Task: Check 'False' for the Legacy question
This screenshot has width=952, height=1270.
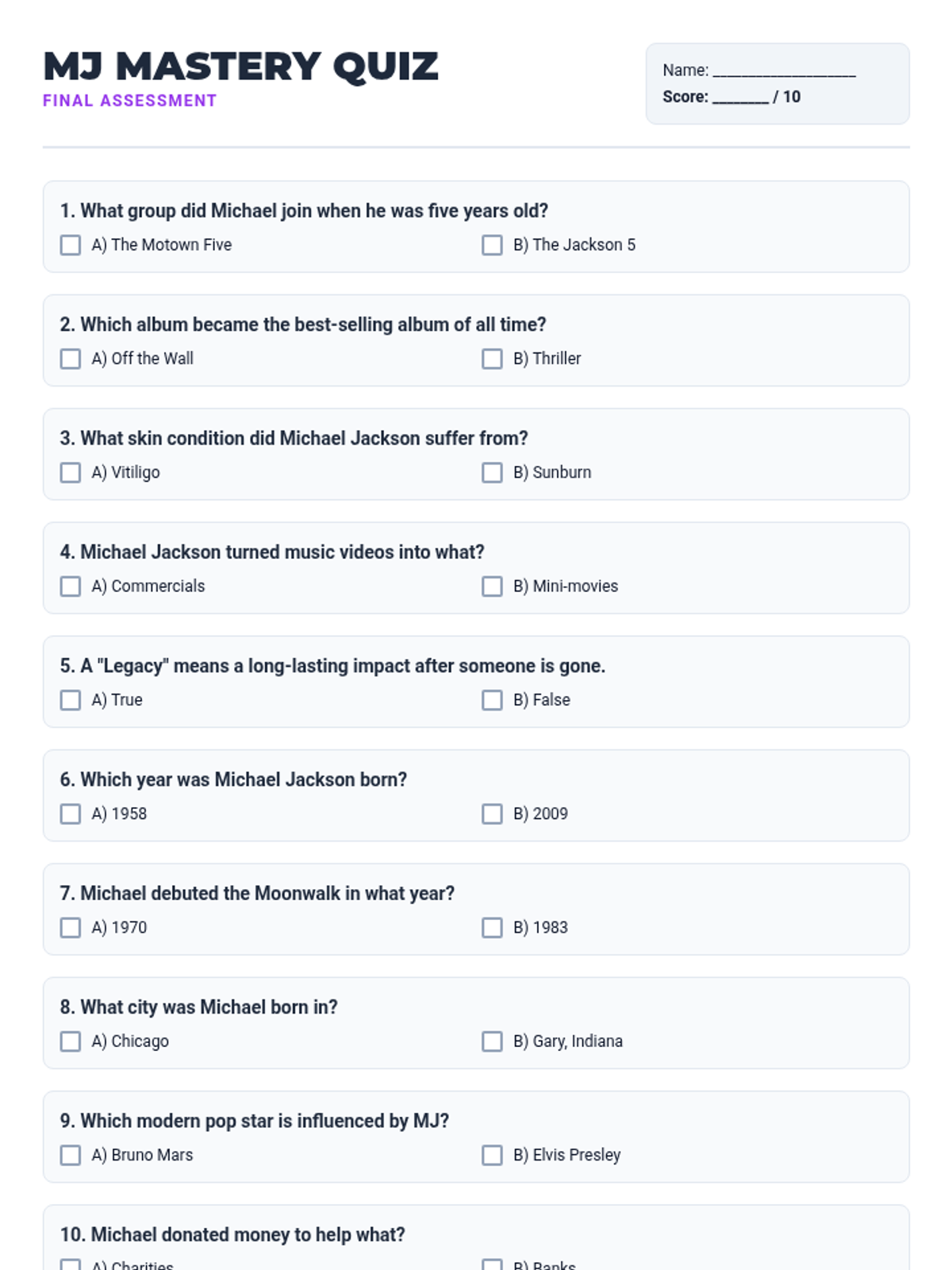Action: click(492, 700)
